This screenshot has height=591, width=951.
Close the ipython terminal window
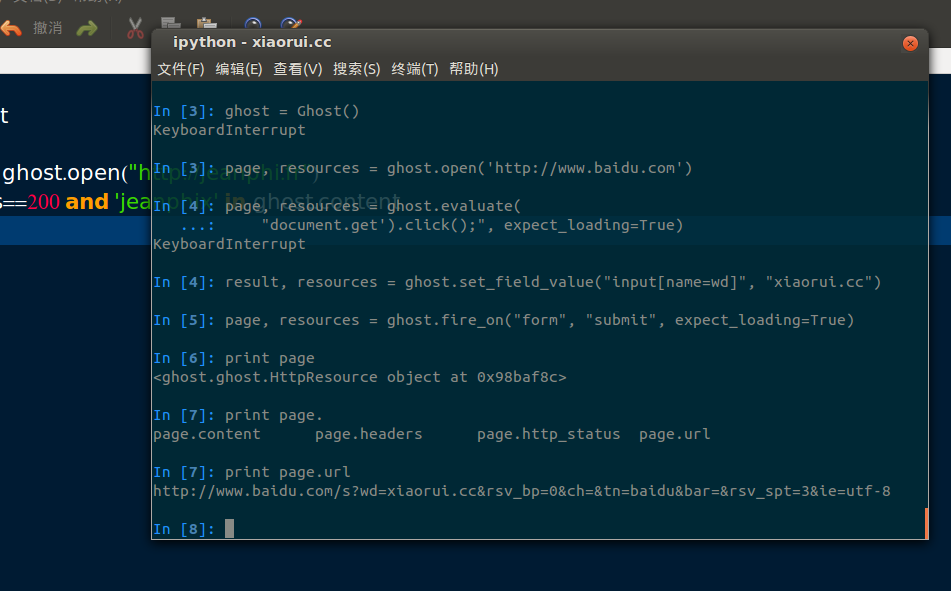pyautogui.click(x=910, y=43)
